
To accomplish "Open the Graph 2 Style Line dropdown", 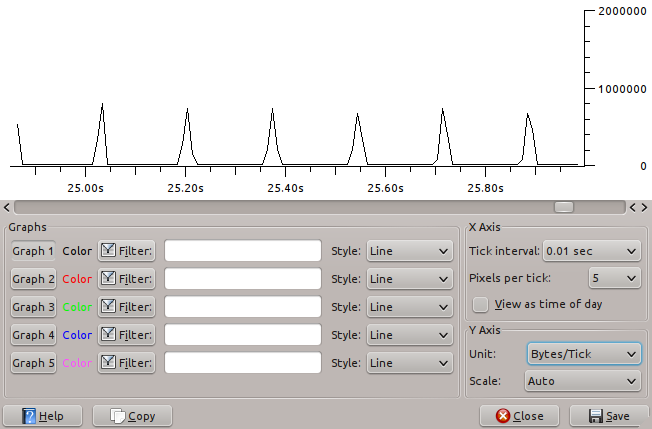I will pyautogui.click(x=409, y=279).
